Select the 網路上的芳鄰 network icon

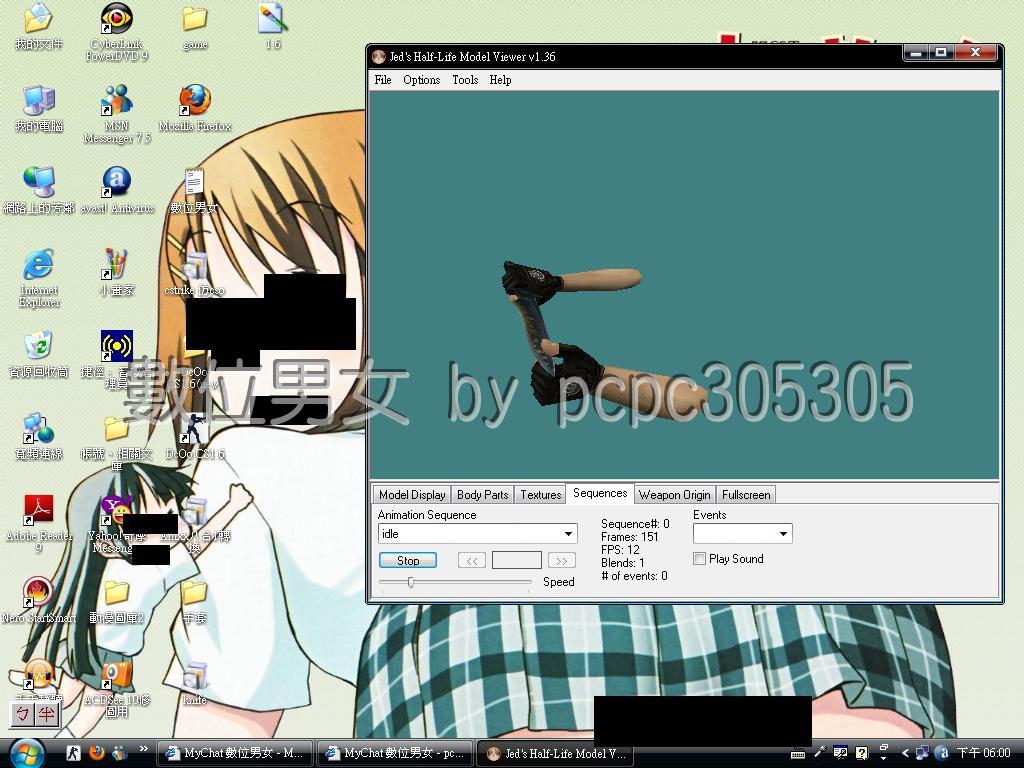[x=39, y=190]
